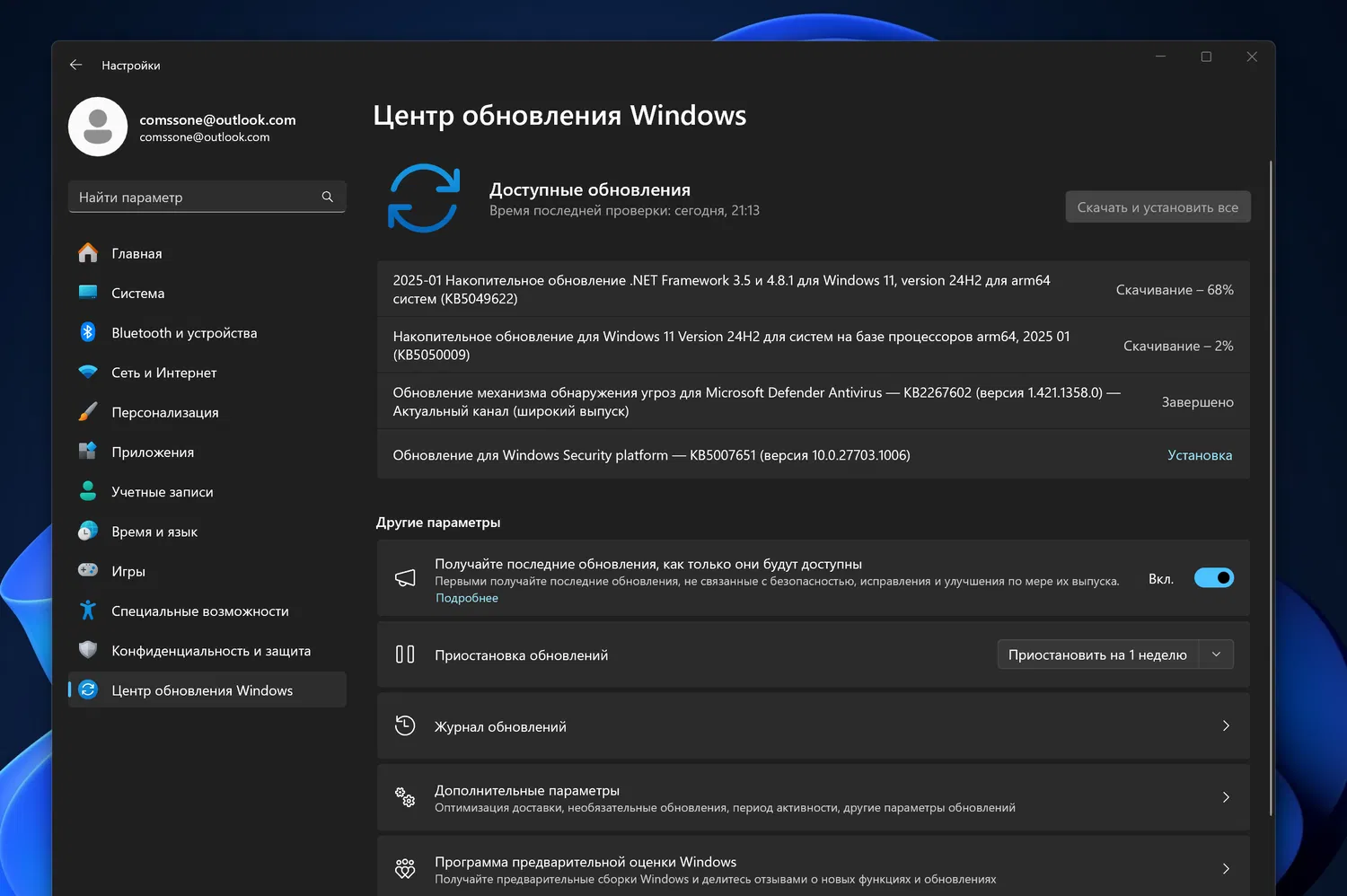This screenshot has width=1347, height=896.
Task: Go to Игры settings section
Action: [x=207, y=571]
